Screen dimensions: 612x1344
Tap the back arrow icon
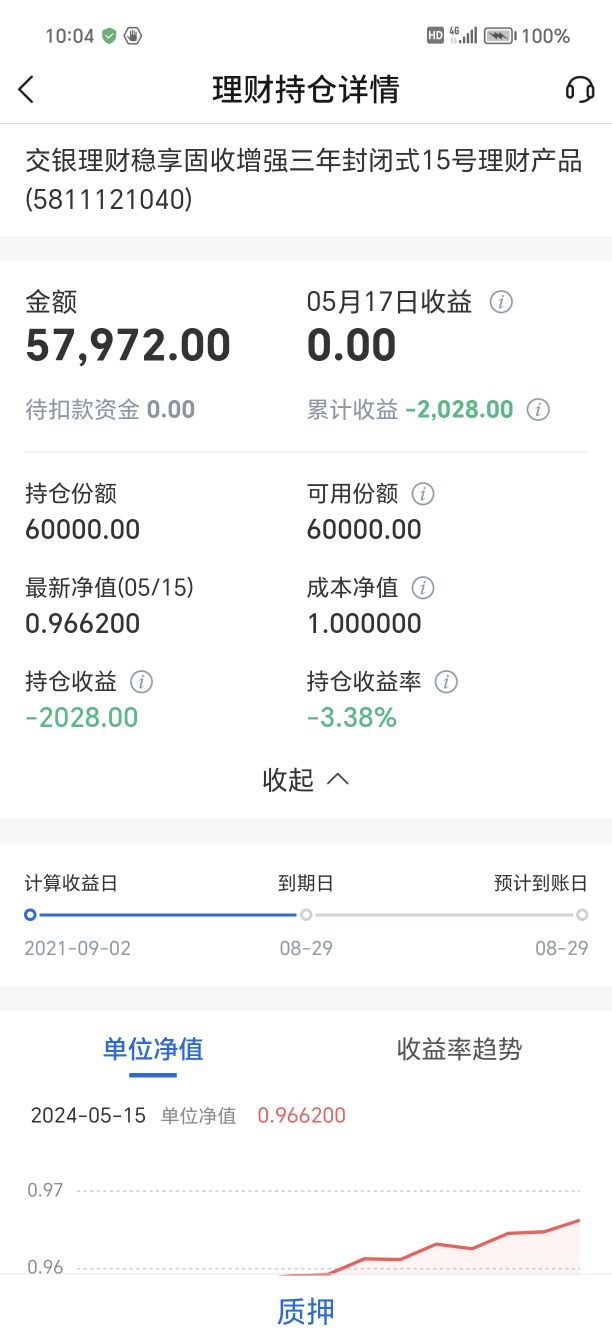click(26, 90)
